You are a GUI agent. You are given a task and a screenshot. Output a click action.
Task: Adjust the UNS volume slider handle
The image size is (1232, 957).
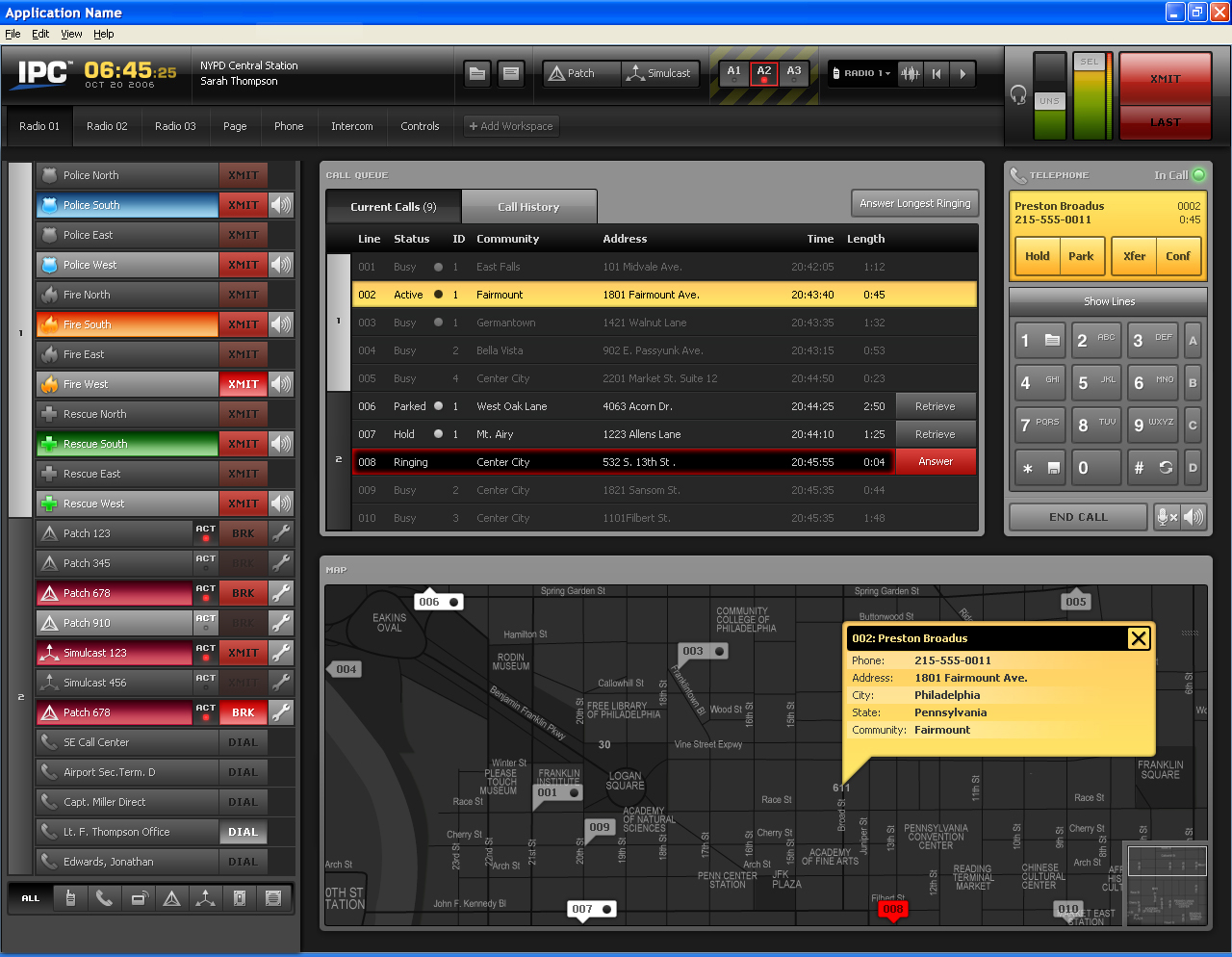click(1049, 100)
